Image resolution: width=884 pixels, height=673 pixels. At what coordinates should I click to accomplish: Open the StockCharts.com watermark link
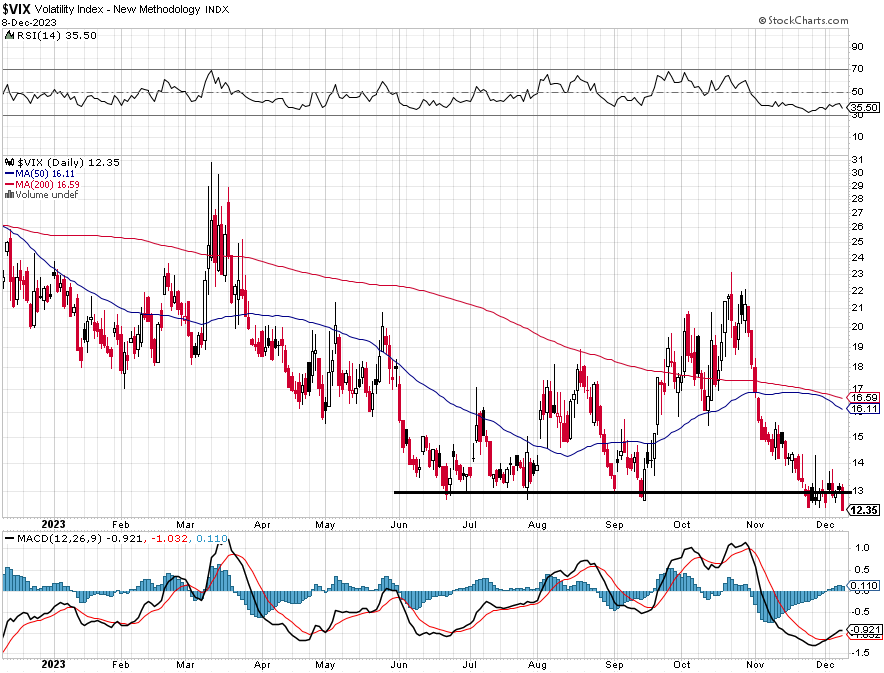(808, 21)
